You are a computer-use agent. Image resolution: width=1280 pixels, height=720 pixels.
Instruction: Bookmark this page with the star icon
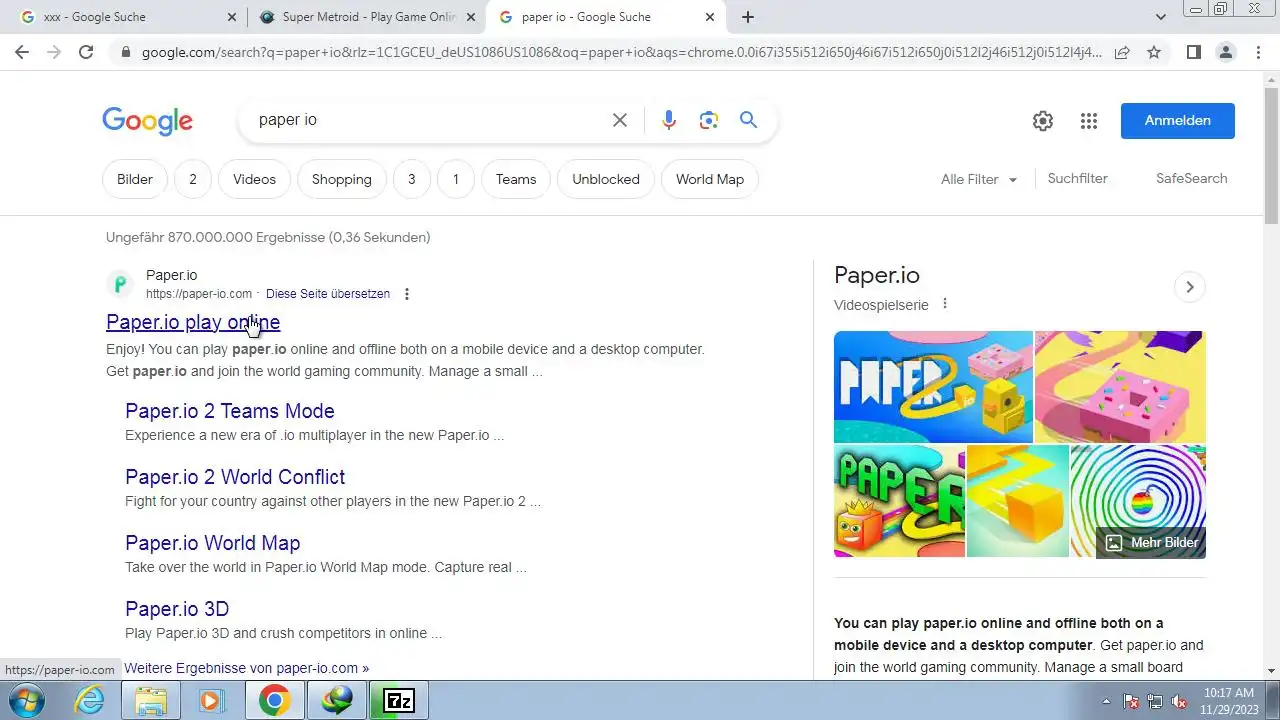pos(1154,52)
